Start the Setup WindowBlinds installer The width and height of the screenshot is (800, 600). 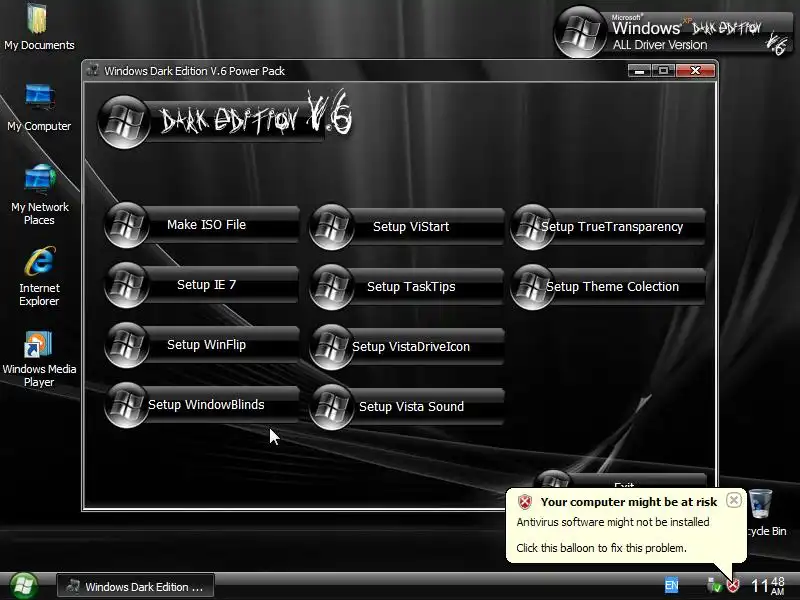point(202,405)
